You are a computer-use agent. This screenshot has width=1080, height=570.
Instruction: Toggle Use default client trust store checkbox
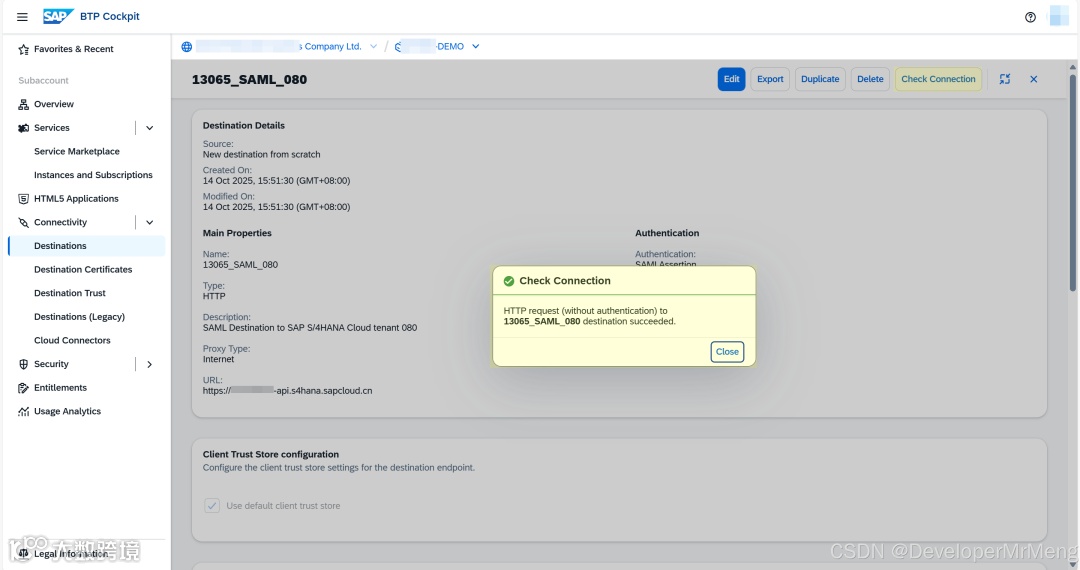click(212, 506)
